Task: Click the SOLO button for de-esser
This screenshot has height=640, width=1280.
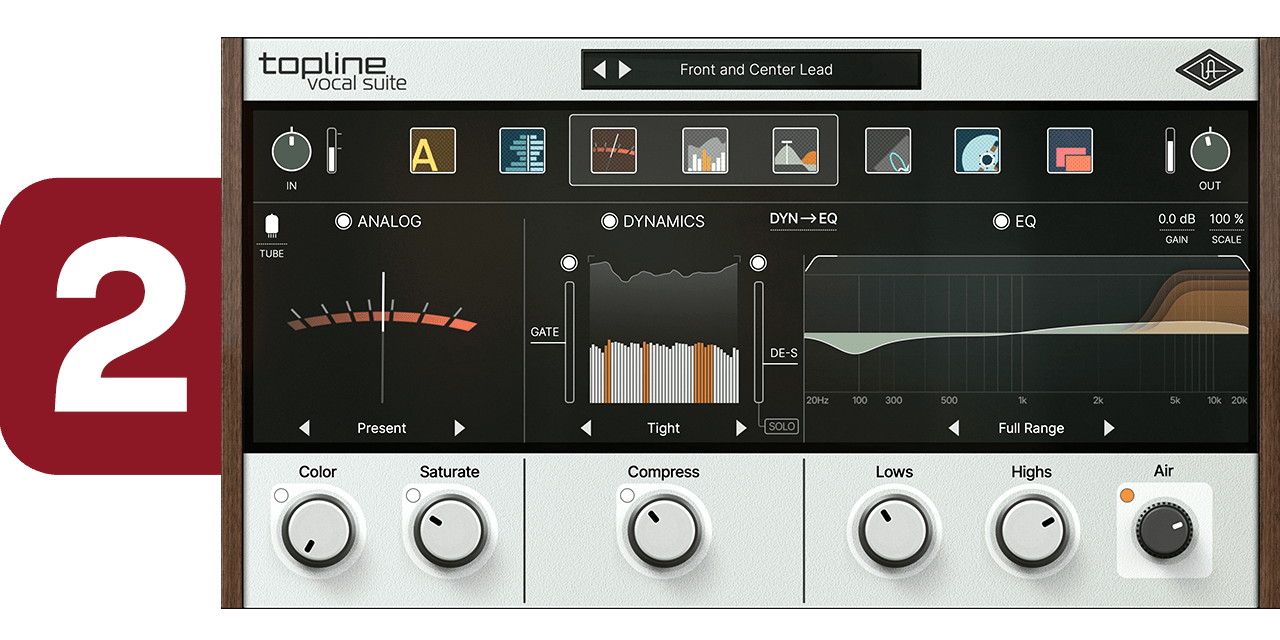Action: click(x=781, y=427)
